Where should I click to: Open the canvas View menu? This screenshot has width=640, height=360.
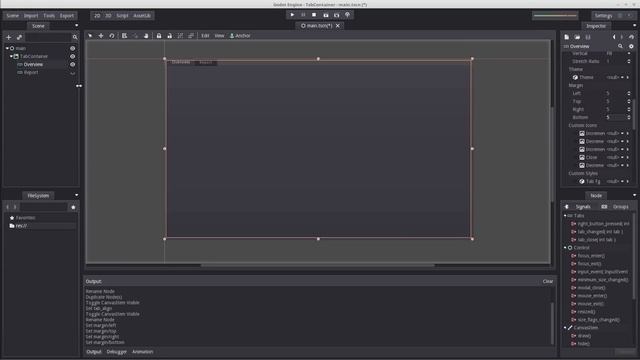pyautogui.click(x=219, y=36)
